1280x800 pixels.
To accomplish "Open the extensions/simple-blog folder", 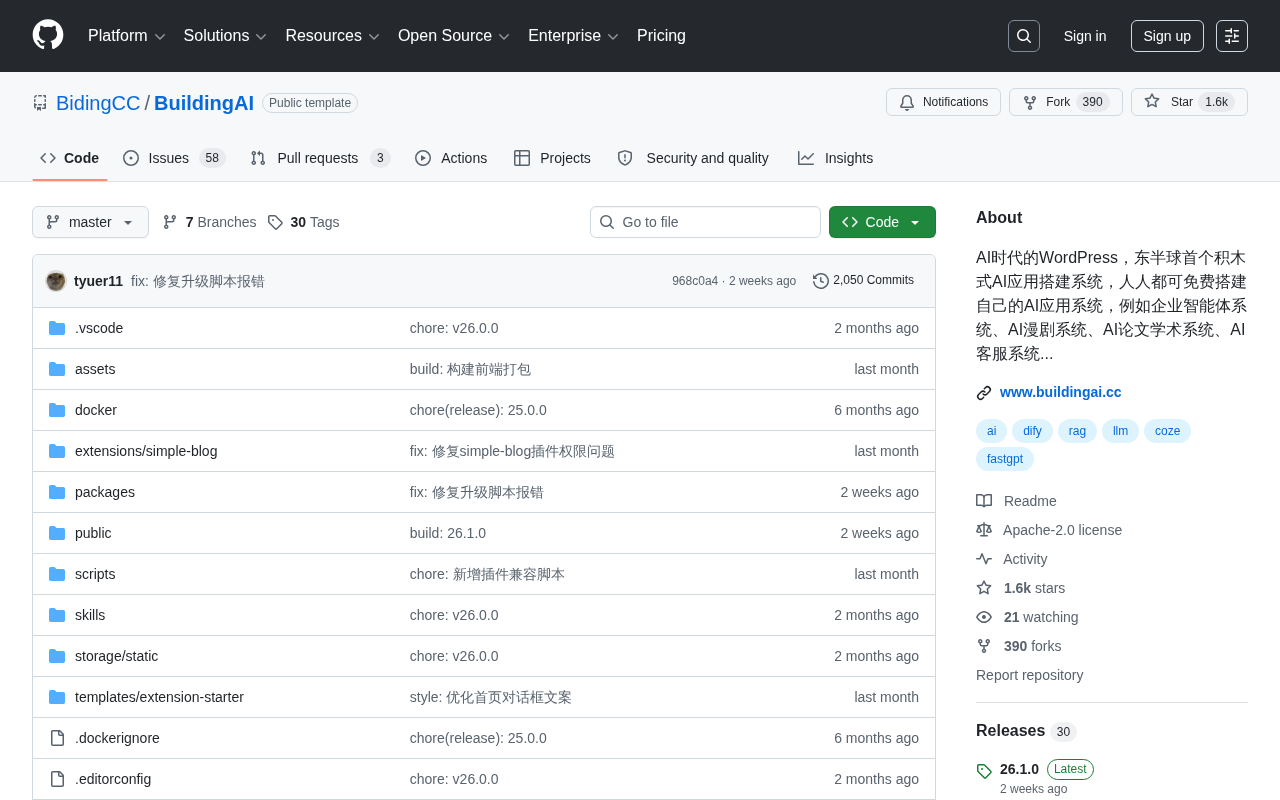I will (146, 451).
